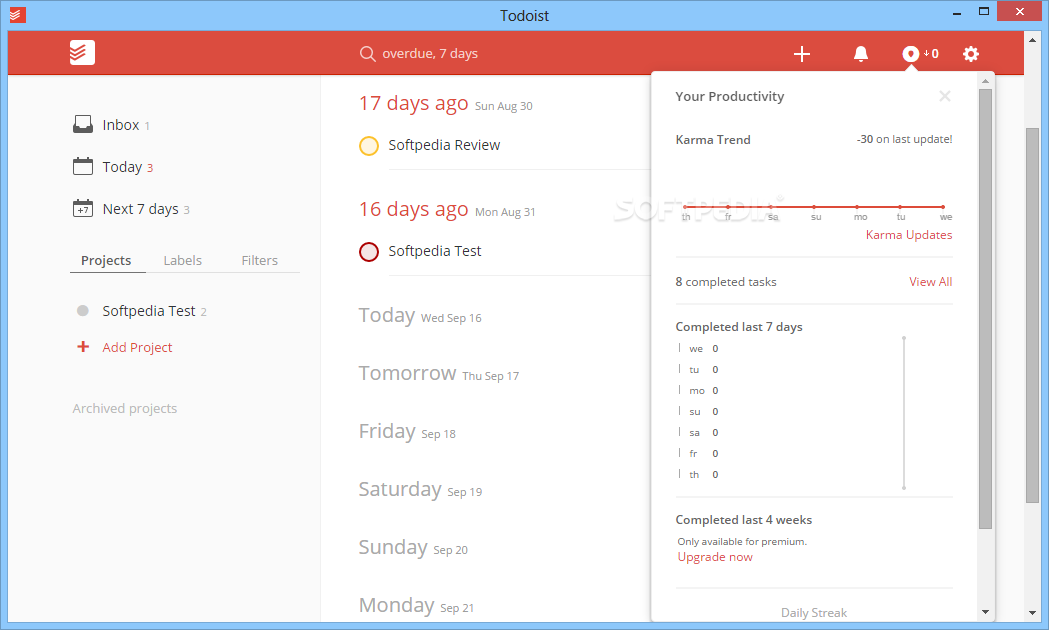Click the Upgrade now link
Screen dimensions: 1049x630
pos(715,557)
